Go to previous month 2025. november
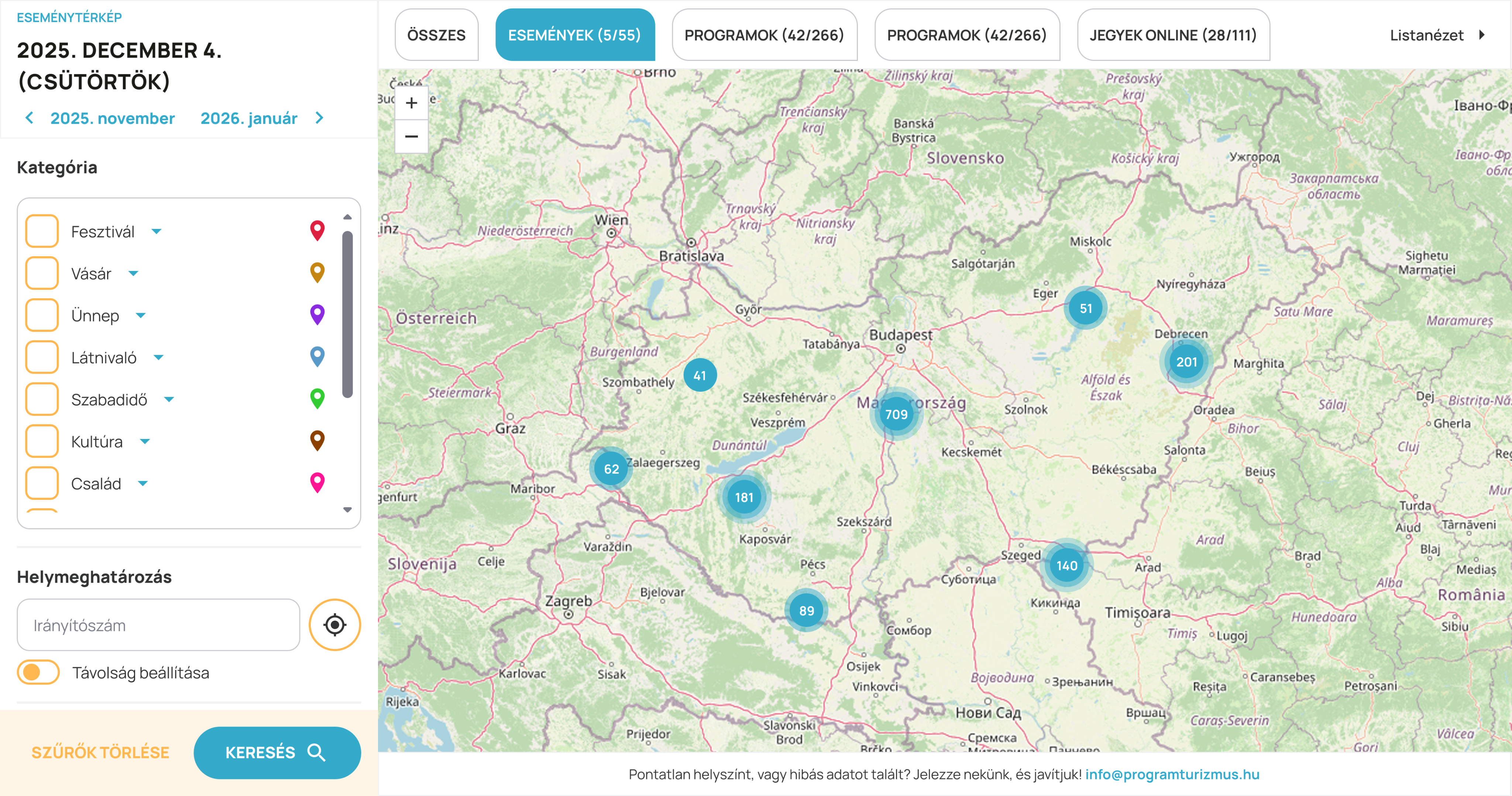Screen dimensions: 1512x796 coord(100,118)
